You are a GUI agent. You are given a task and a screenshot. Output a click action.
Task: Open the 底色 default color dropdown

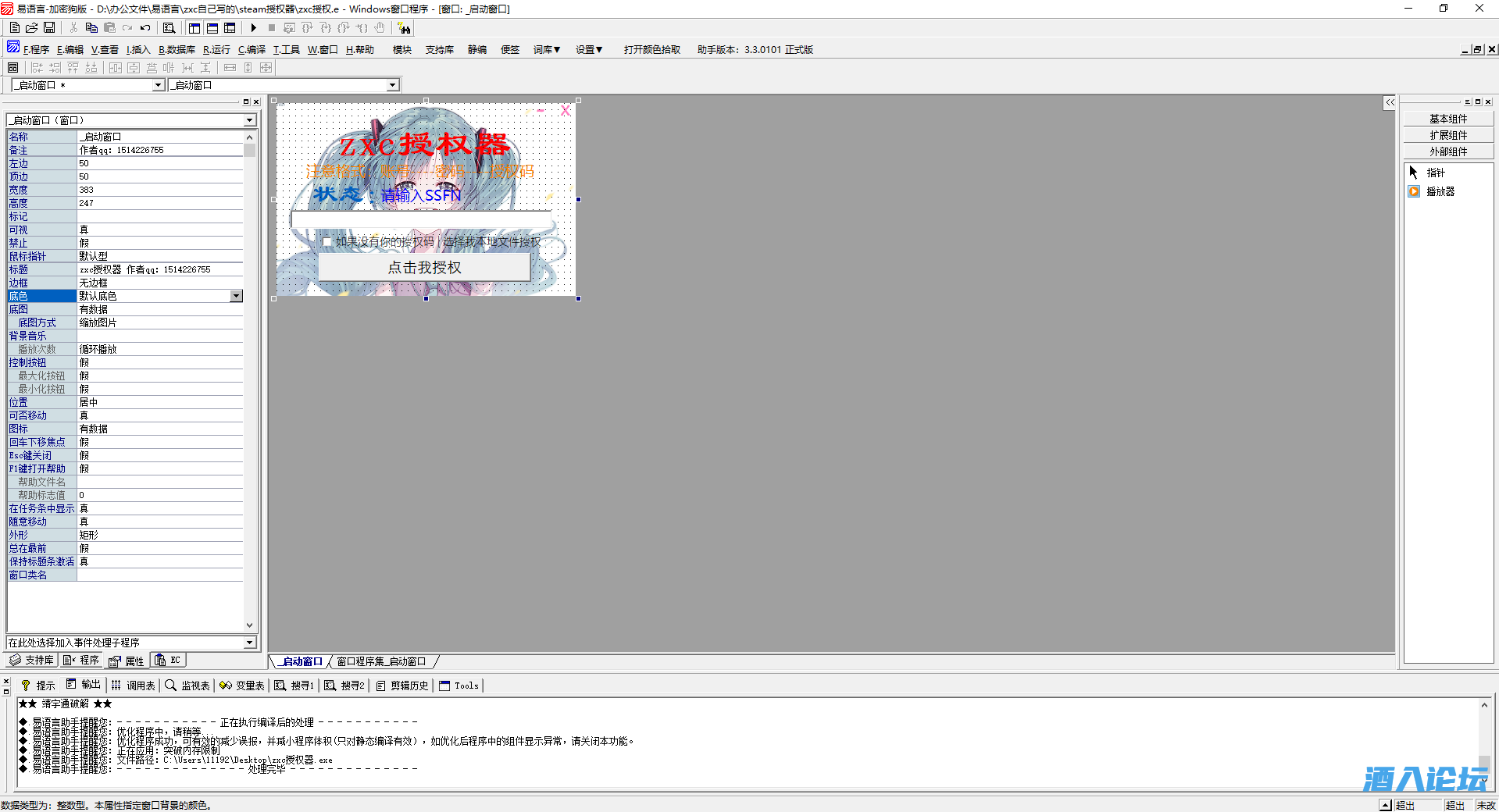tap(236, 296)
